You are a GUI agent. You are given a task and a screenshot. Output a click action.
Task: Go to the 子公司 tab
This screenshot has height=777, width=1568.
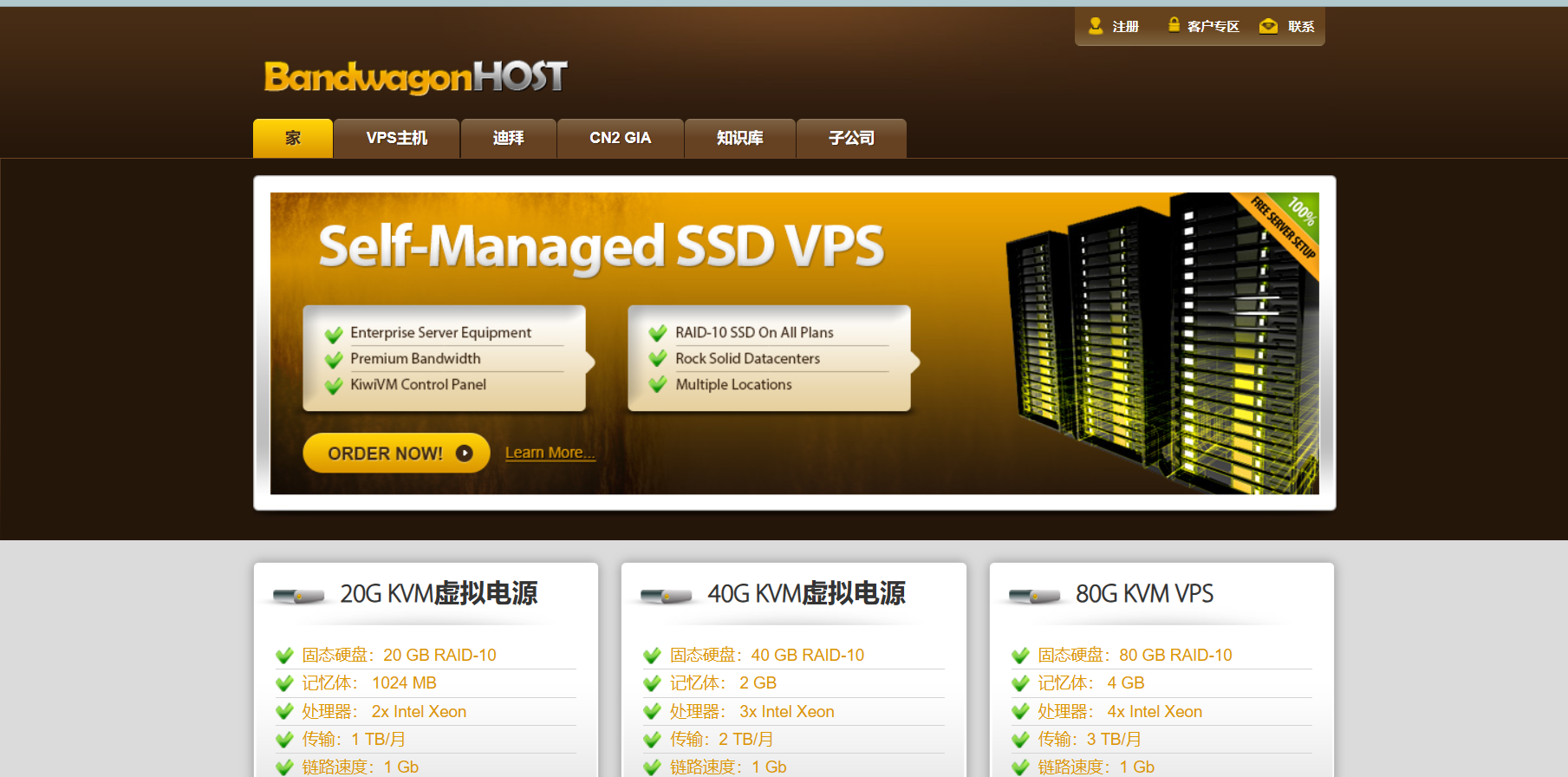[x=850, y=138]
